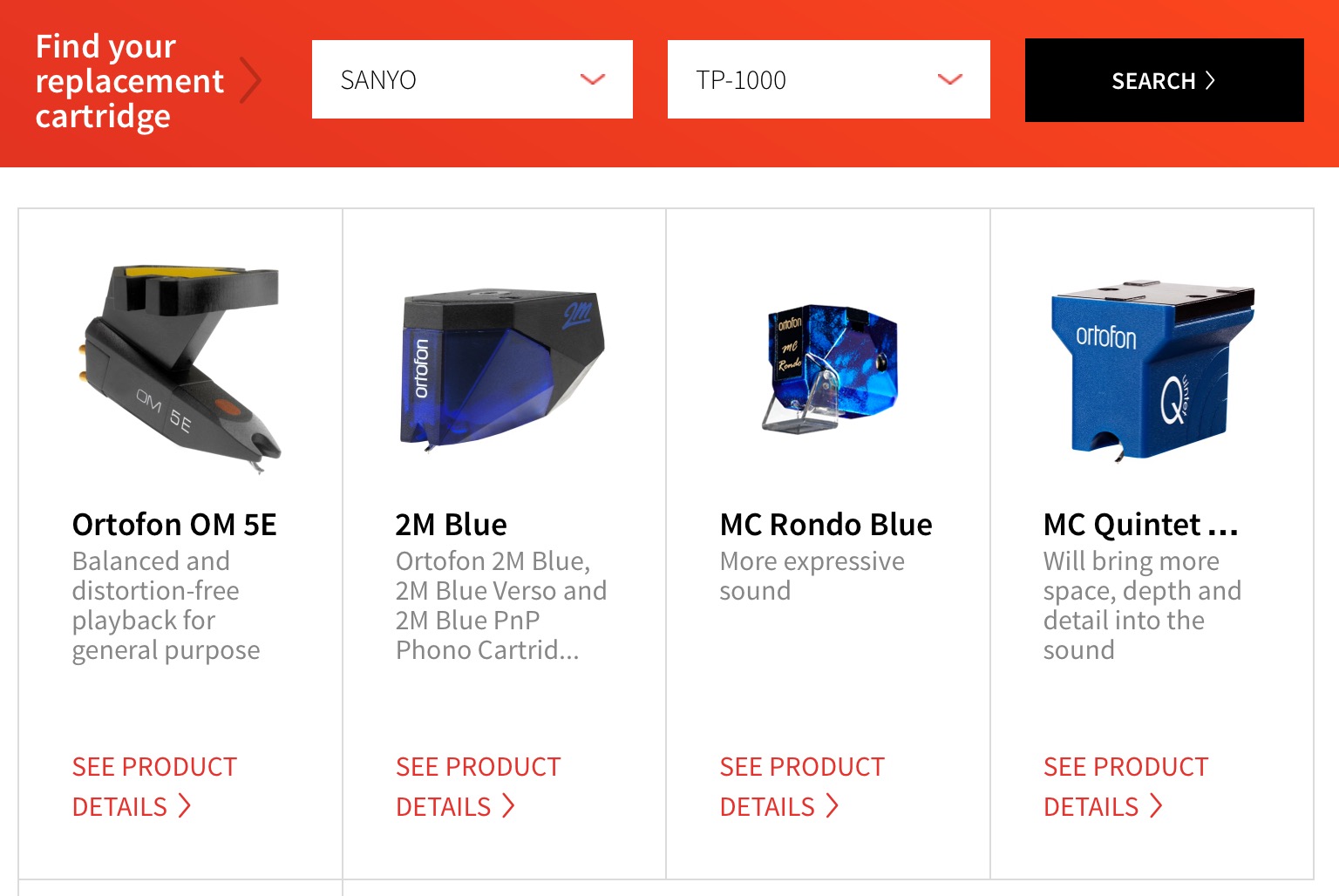Click the arrow beside Find your replacement cartridge

click(250, 80)
